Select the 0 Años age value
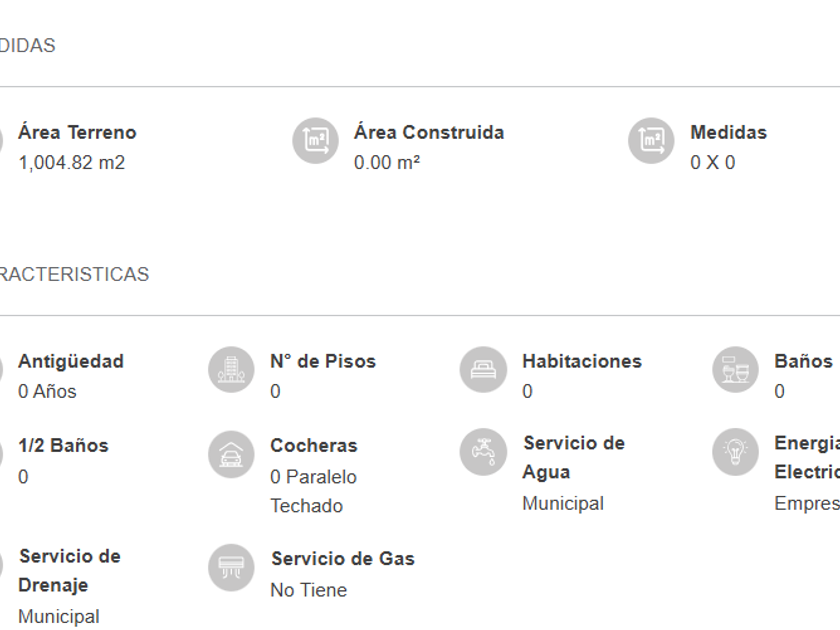This screenshot has height=630, width=840. pyautogui.click(x=47, y=391)
